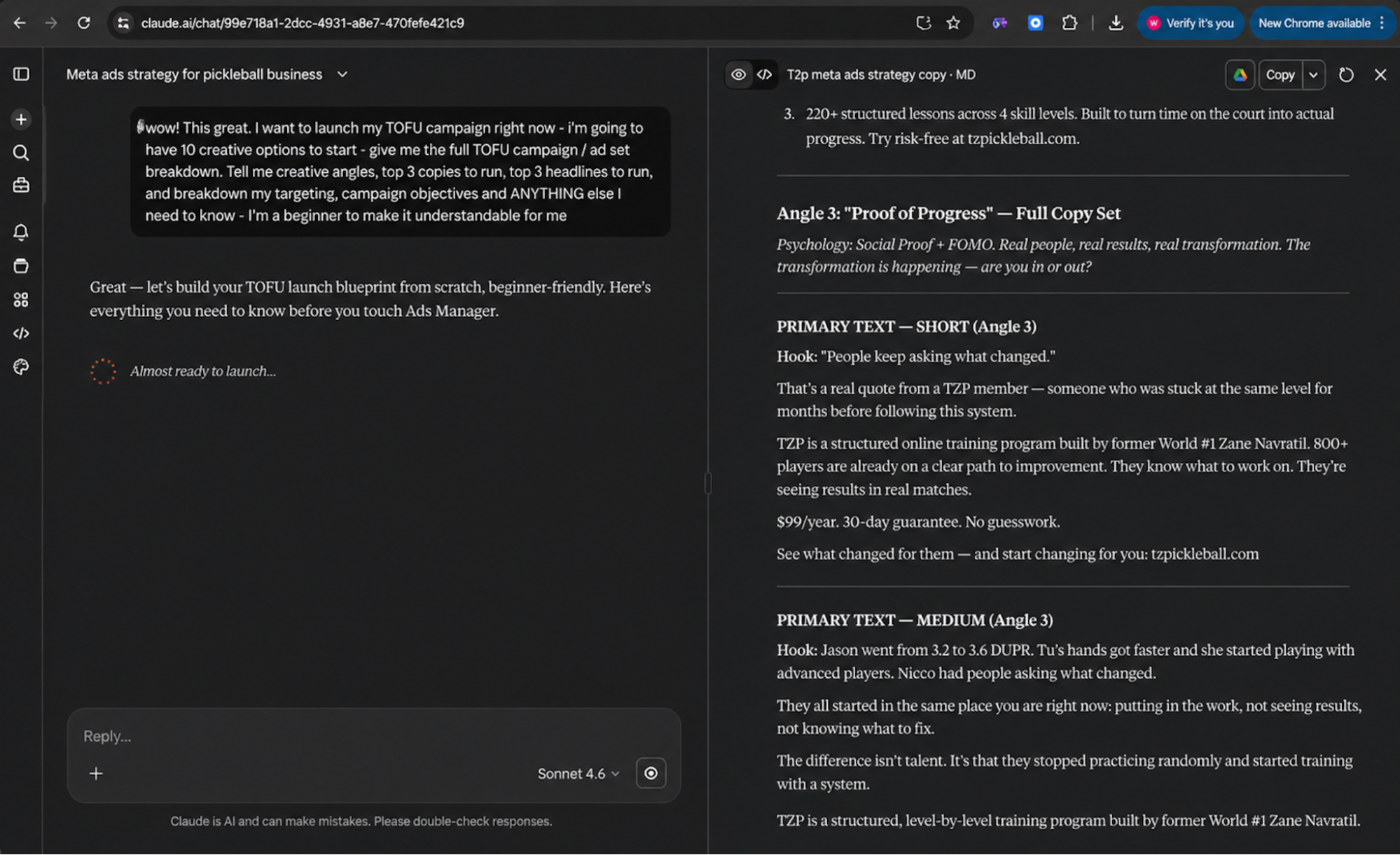
Task: Start a new chat with plus icon
Action: pyautogui.click(x=21, y=120)
